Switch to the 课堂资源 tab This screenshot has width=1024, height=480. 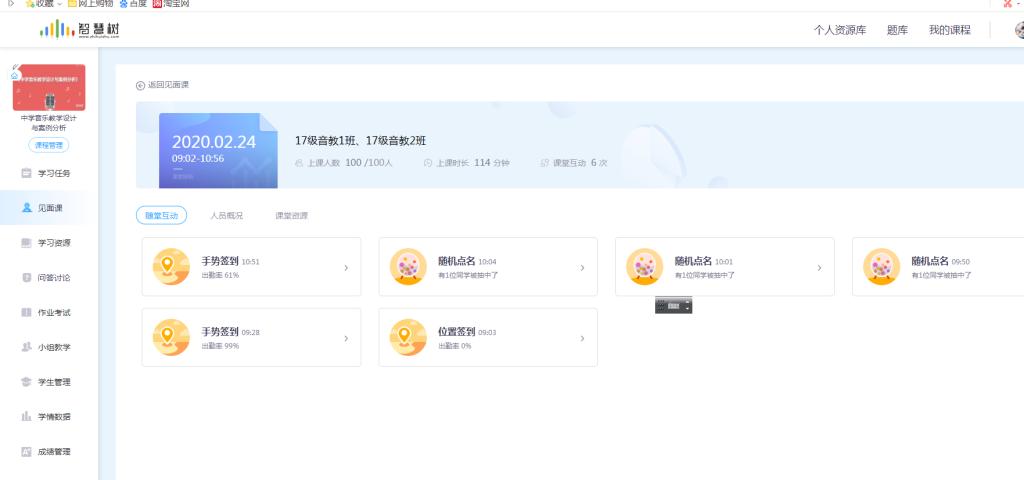291,216
